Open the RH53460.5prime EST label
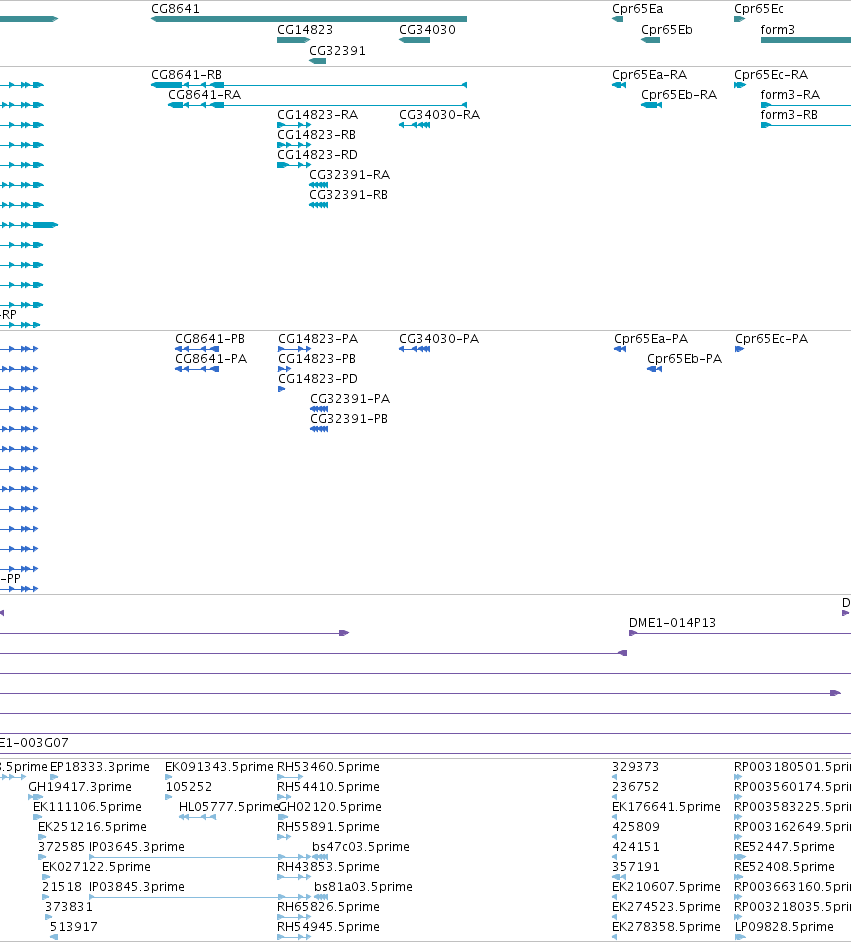851x942 pixels. point(328,767)
